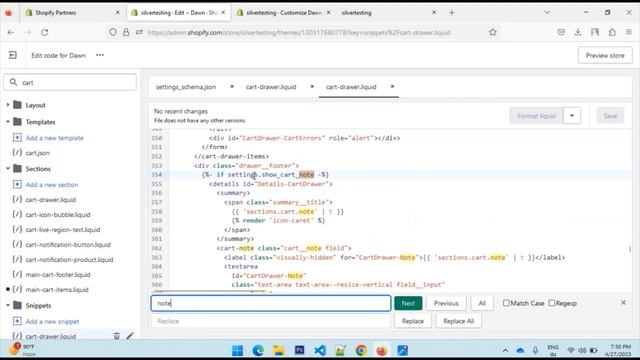
Task: Open the Format liquid dropdown arrow
Action: [x=572, y=116]
